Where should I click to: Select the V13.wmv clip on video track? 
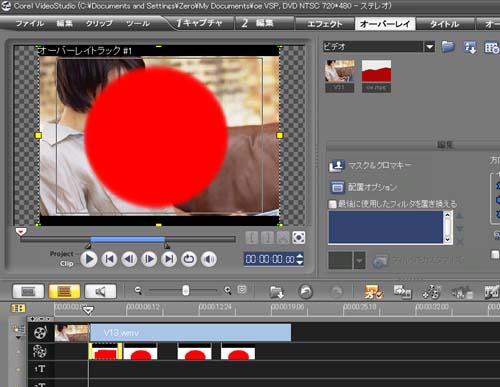point(190,332)
